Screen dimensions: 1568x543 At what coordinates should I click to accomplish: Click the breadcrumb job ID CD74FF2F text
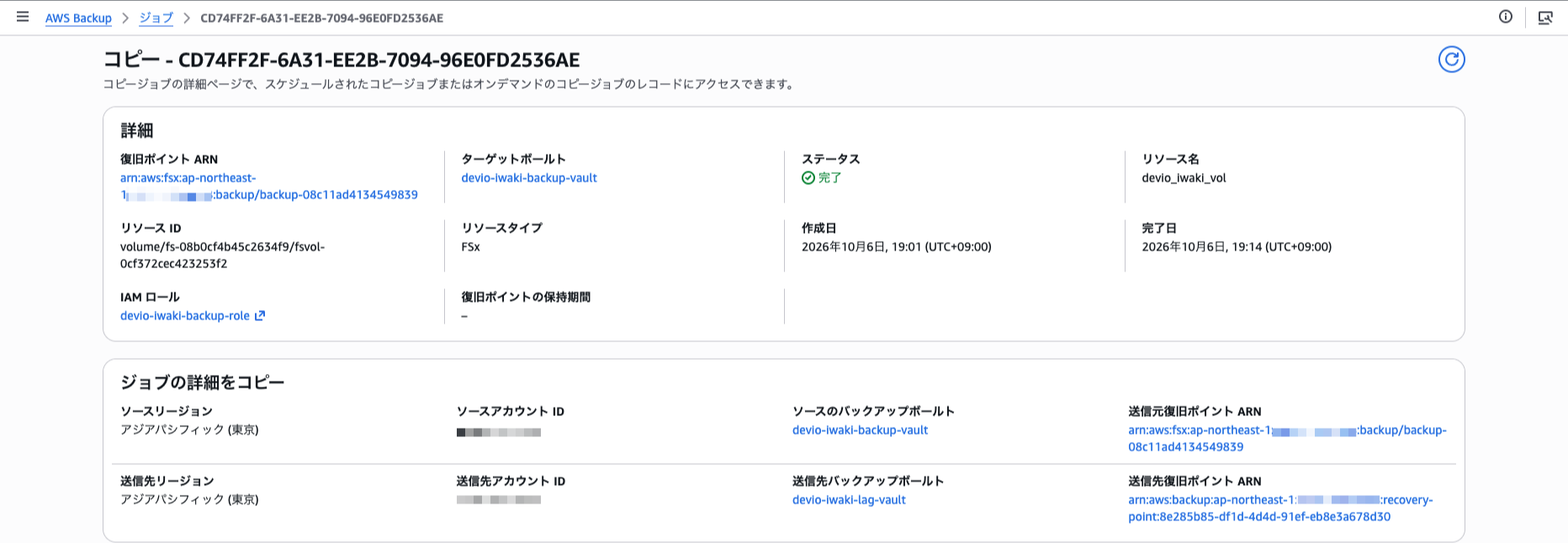(x=321, y=18)
